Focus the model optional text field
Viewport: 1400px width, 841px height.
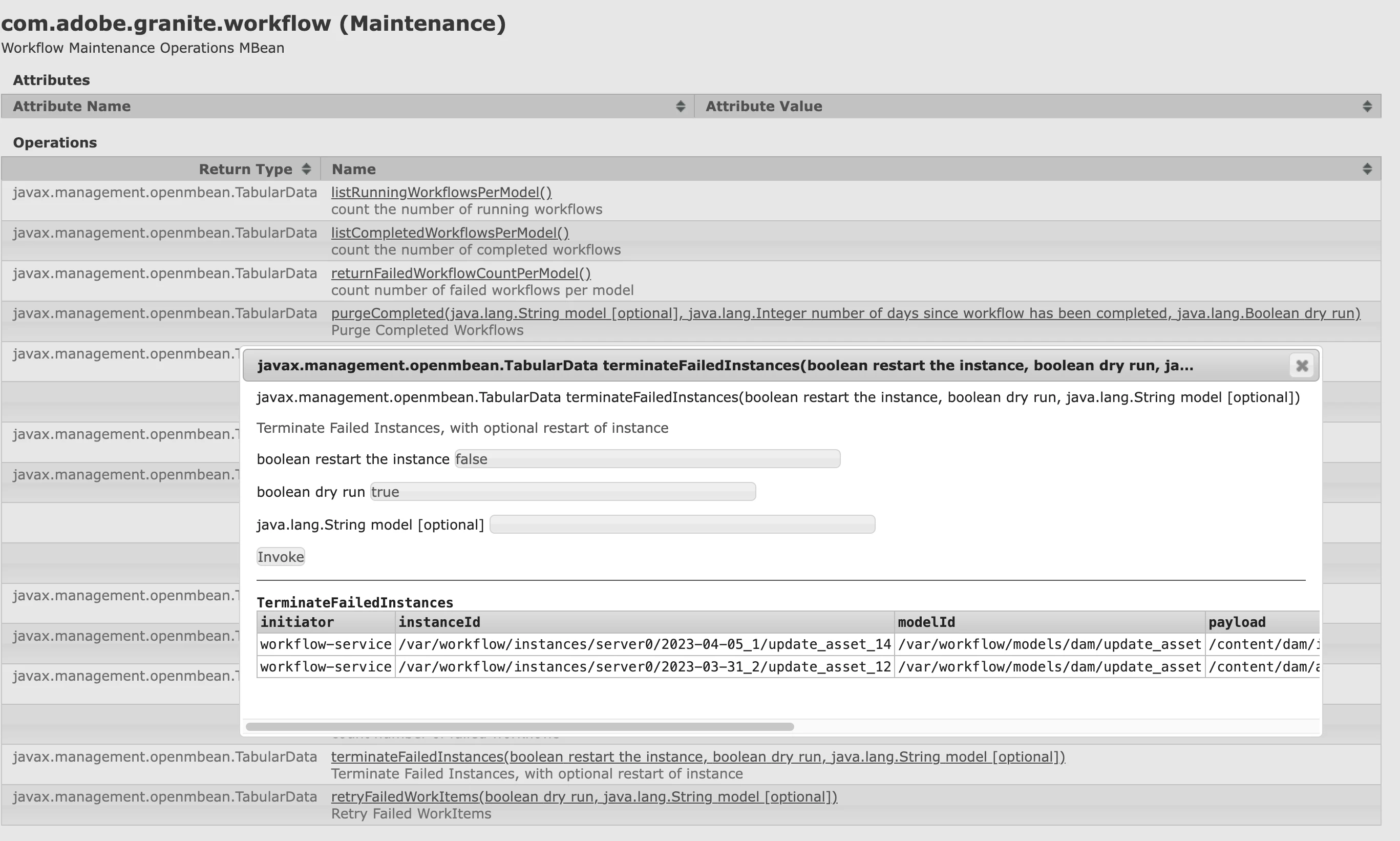(682, 525)
